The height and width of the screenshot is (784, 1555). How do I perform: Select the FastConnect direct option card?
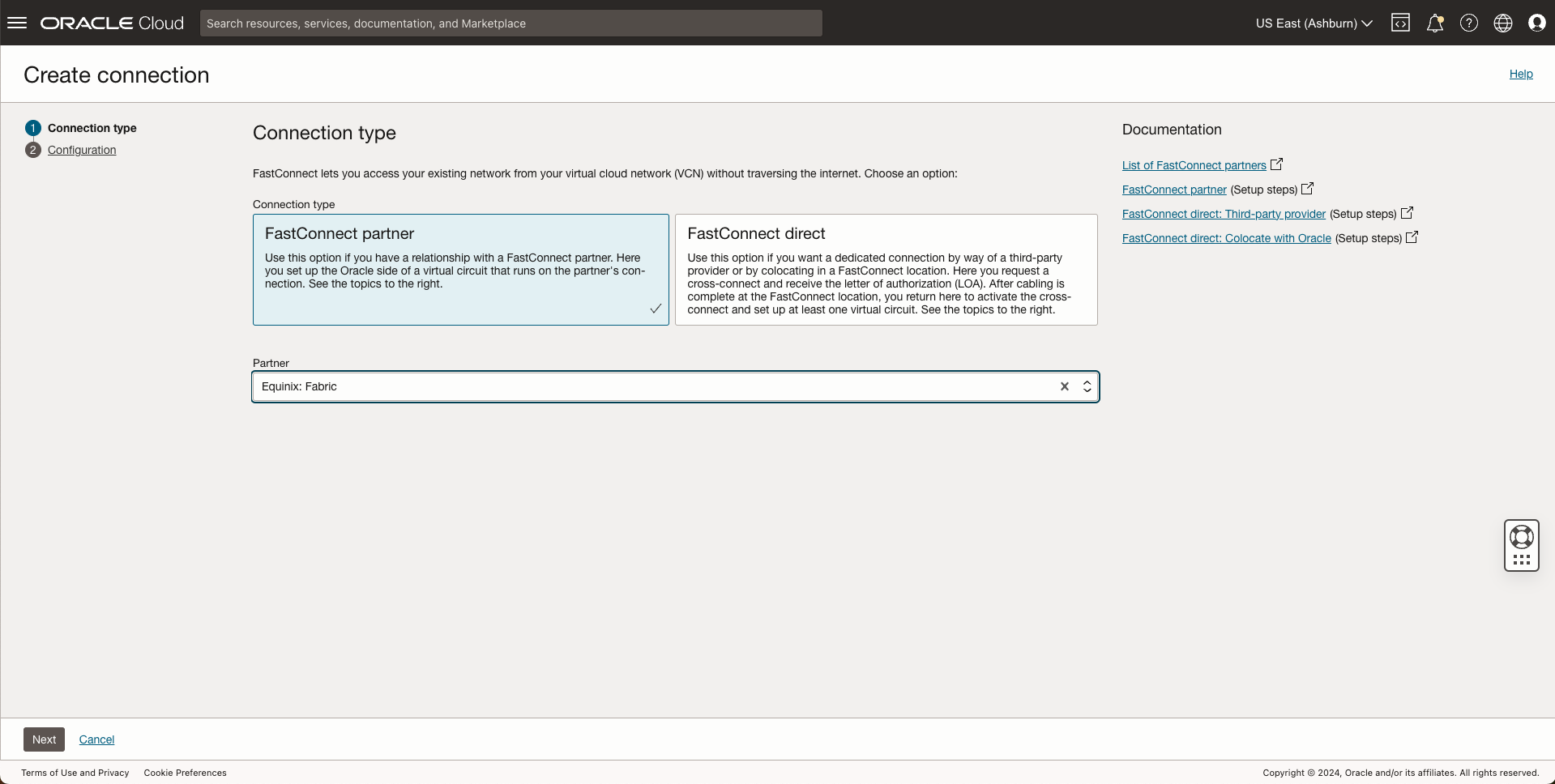(886, 269)
